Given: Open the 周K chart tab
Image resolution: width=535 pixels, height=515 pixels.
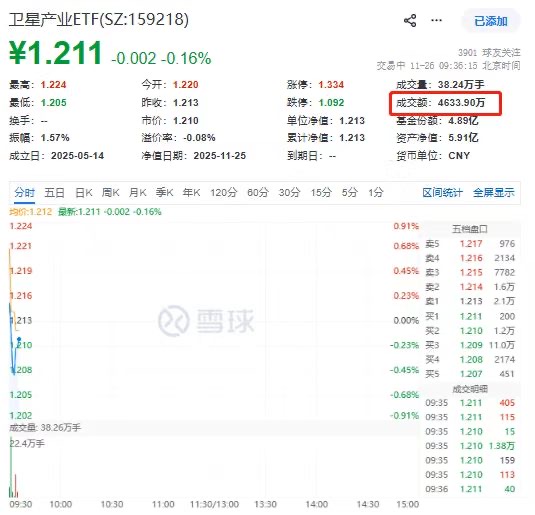Looking at the screenshot, I should pos(111,192).
